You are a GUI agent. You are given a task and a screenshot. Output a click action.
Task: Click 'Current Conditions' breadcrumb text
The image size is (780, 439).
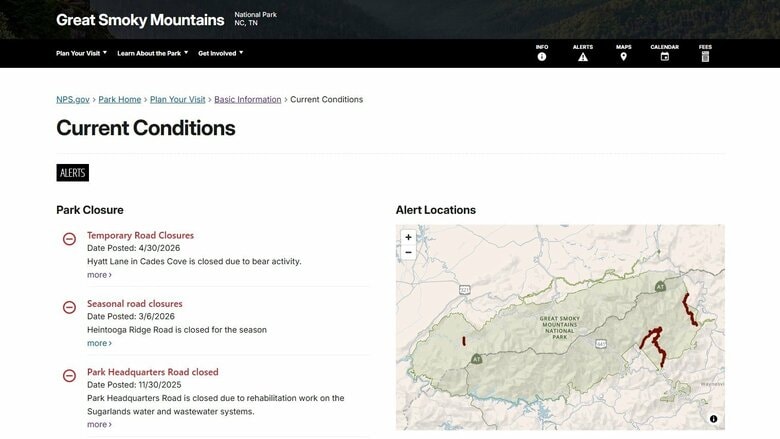click(x=326, y=99)
